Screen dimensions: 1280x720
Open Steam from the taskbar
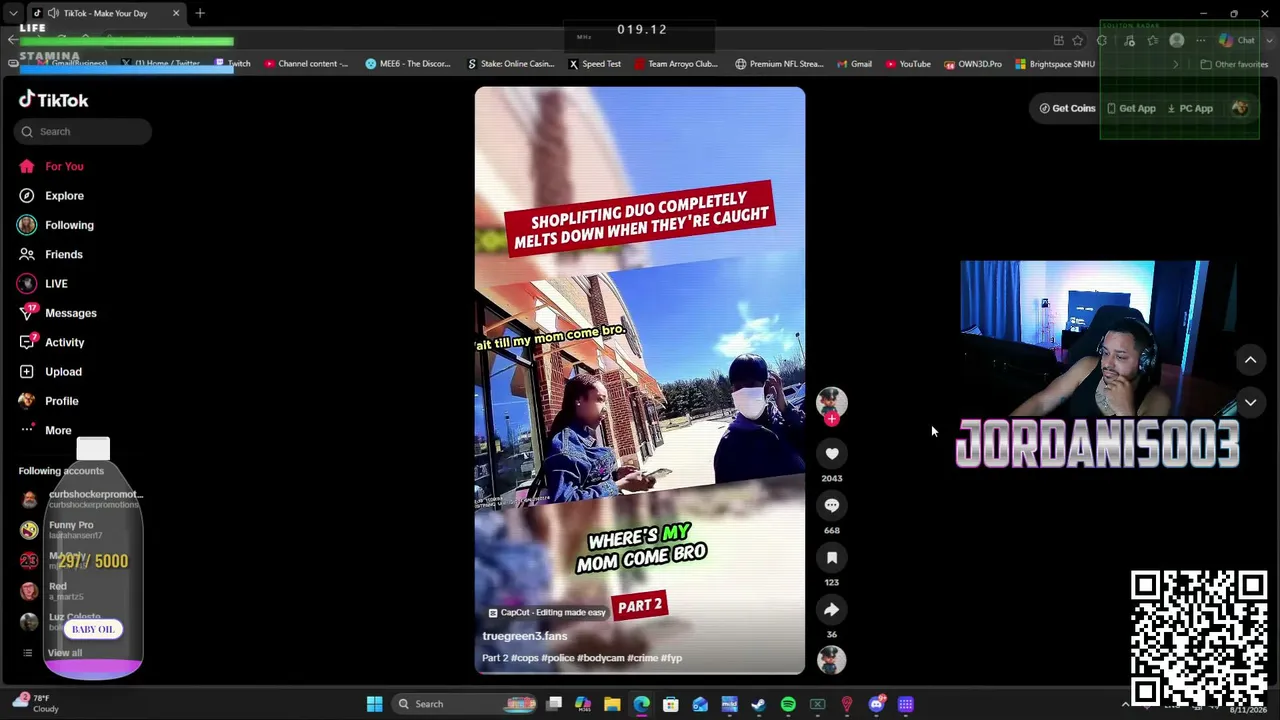[759, 704]
